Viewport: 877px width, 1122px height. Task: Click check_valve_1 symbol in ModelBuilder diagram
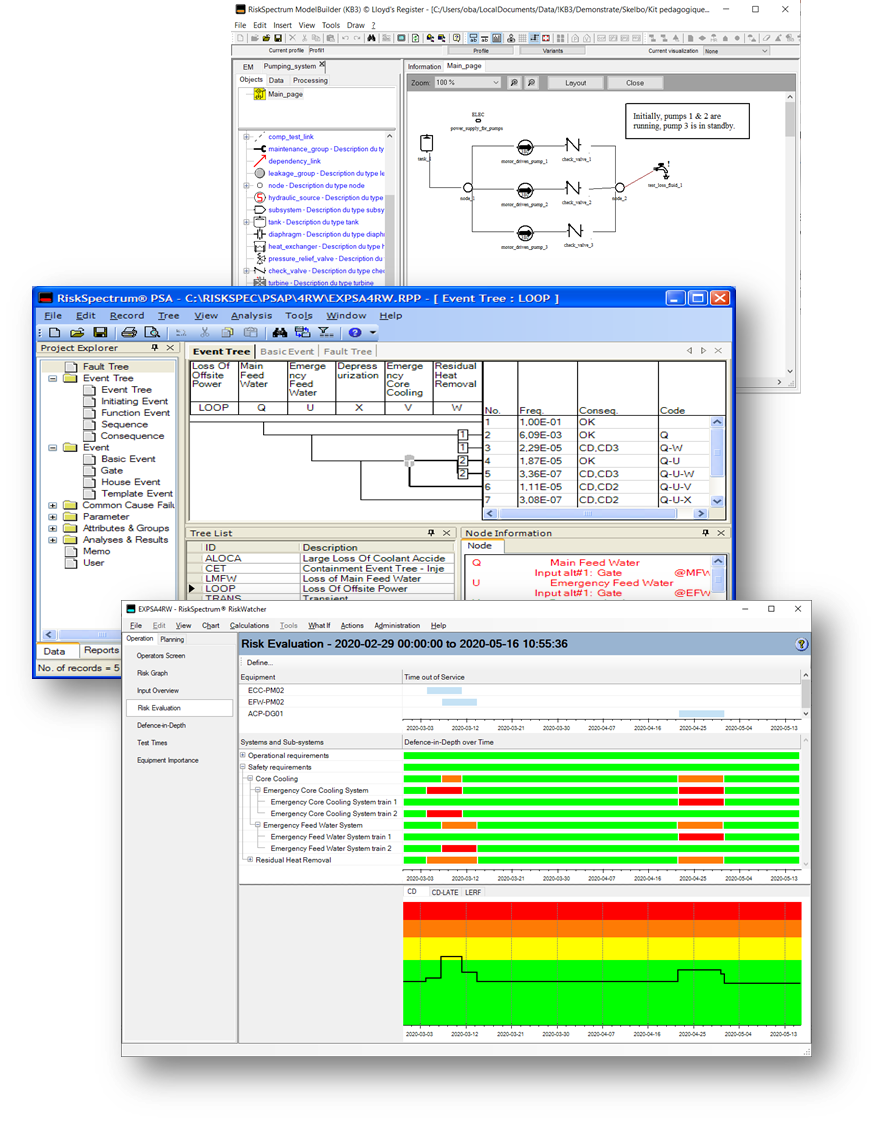point(573,145)
